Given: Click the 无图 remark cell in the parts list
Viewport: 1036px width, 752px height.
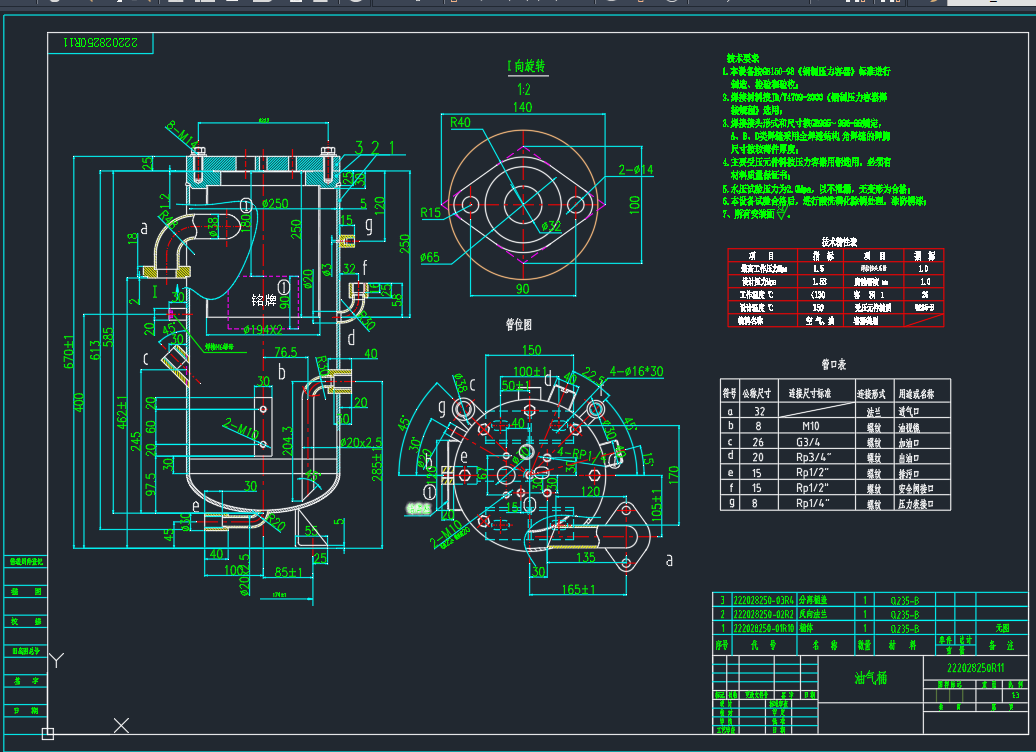Looking at the screenshot, I should click(1002, 628).
